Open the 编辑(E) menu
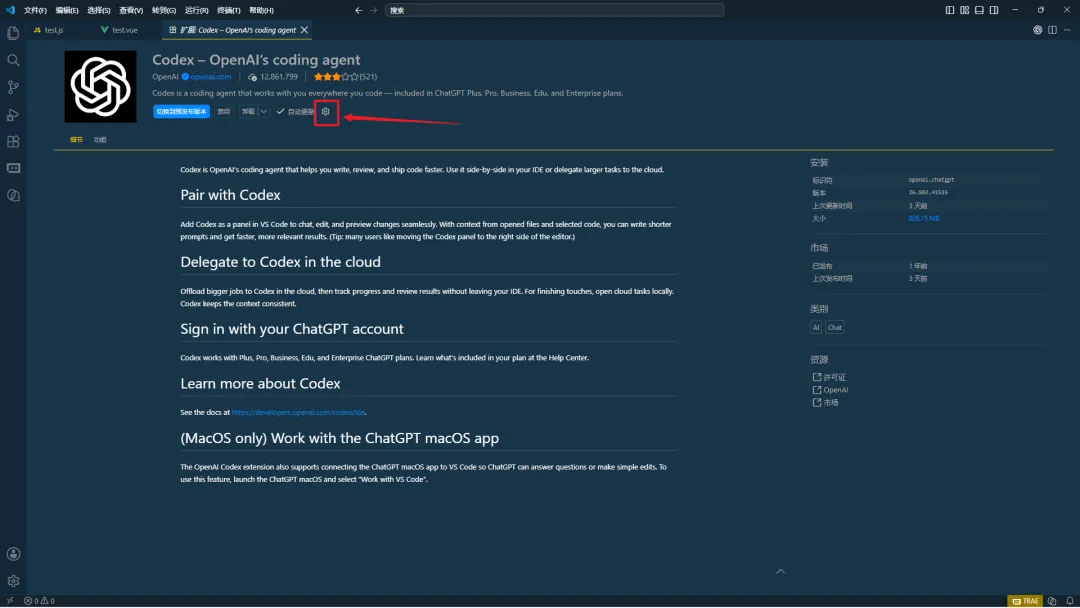Viewport: 1080px width, 608px height. click(x=67, y=10)
